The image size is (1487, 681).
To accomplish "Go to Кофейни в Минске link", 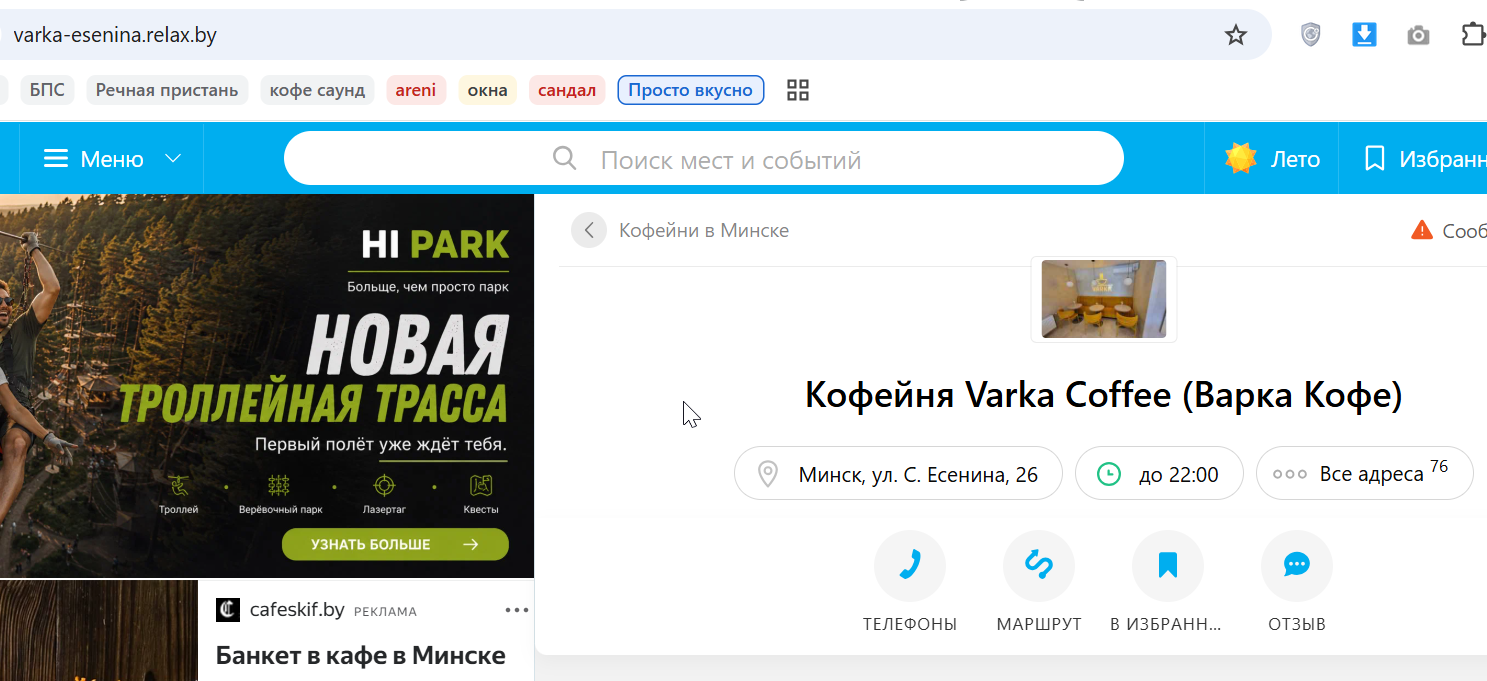I will (x=704, y=230).
